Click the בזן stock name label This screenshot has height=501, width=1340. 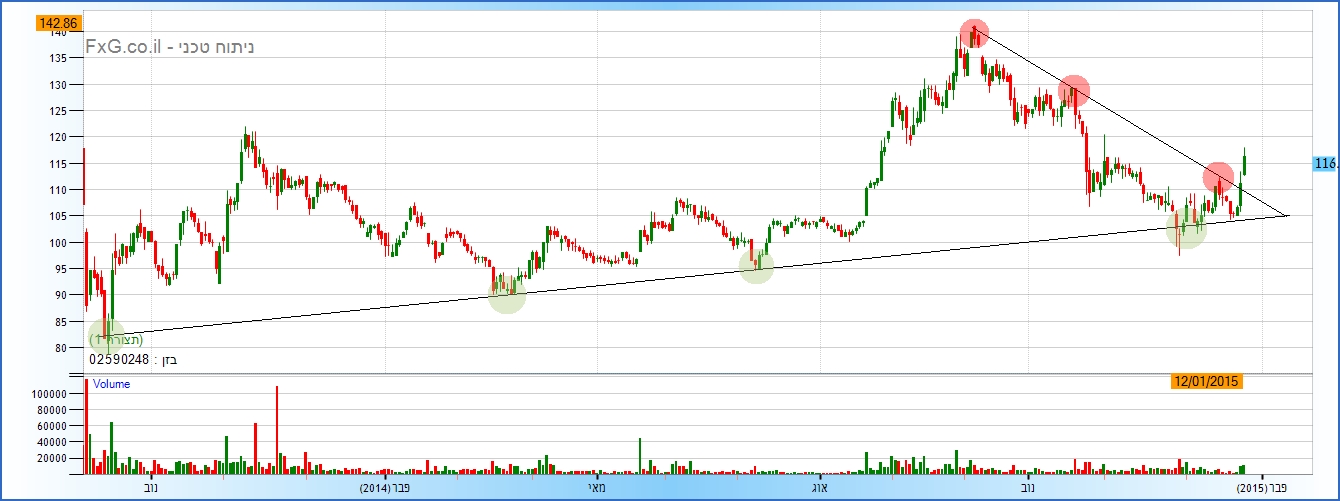point(170,359)
